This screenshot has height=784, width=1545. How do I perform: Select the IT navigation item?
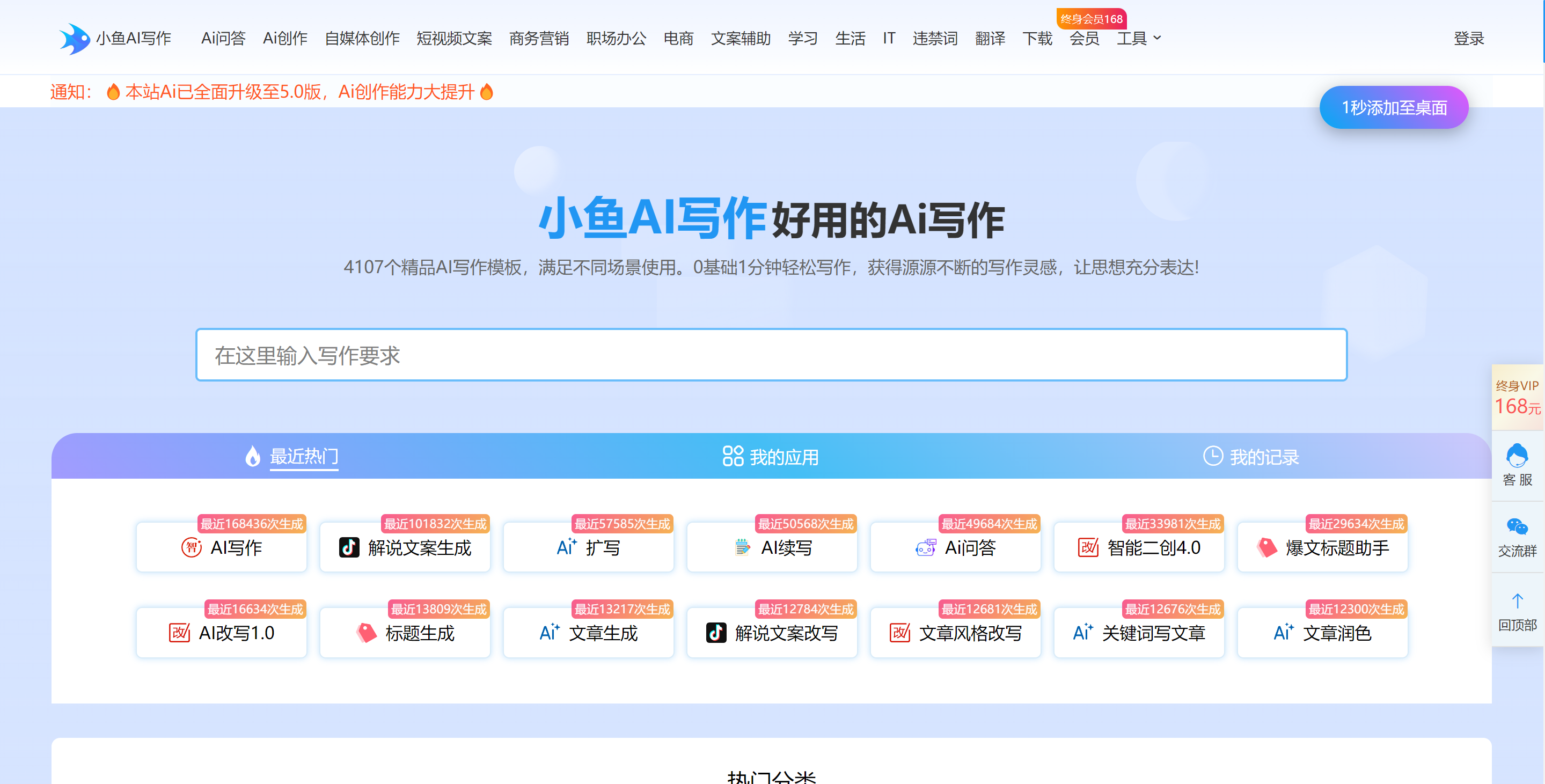click(889, 39)
